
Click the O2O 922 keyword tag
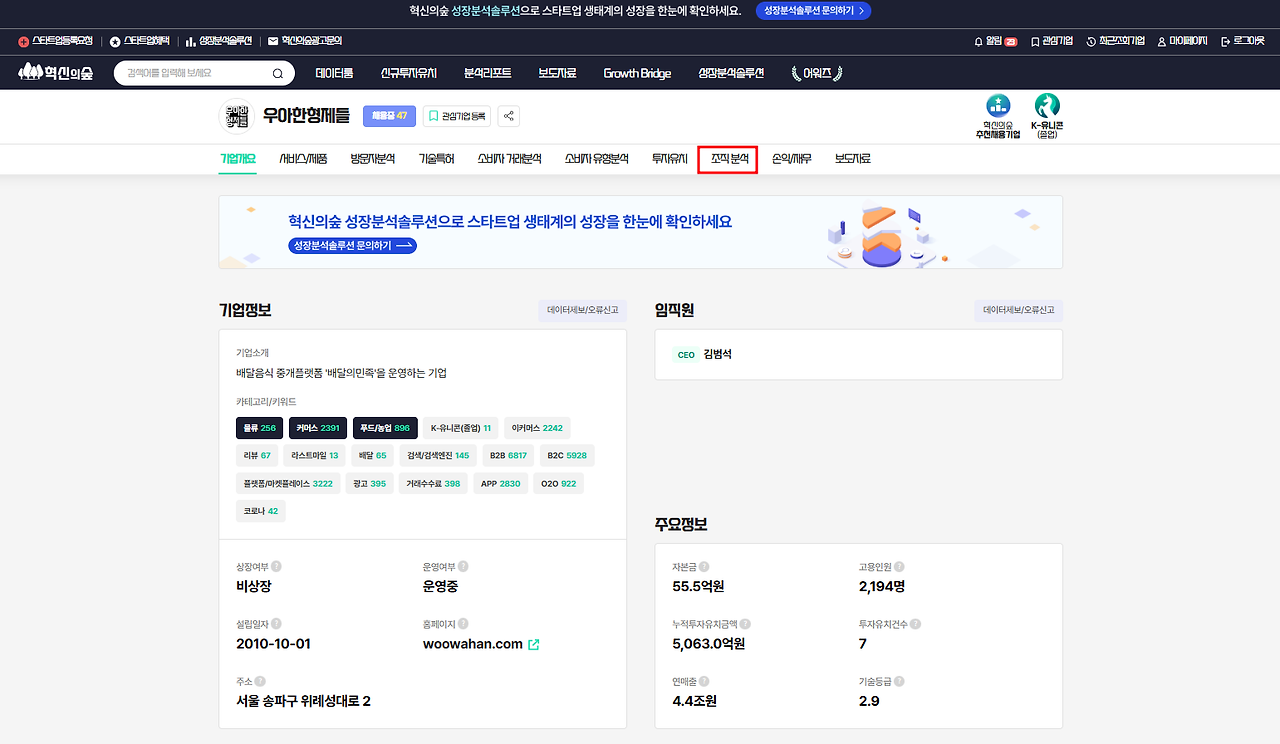(x=559, y=483)
